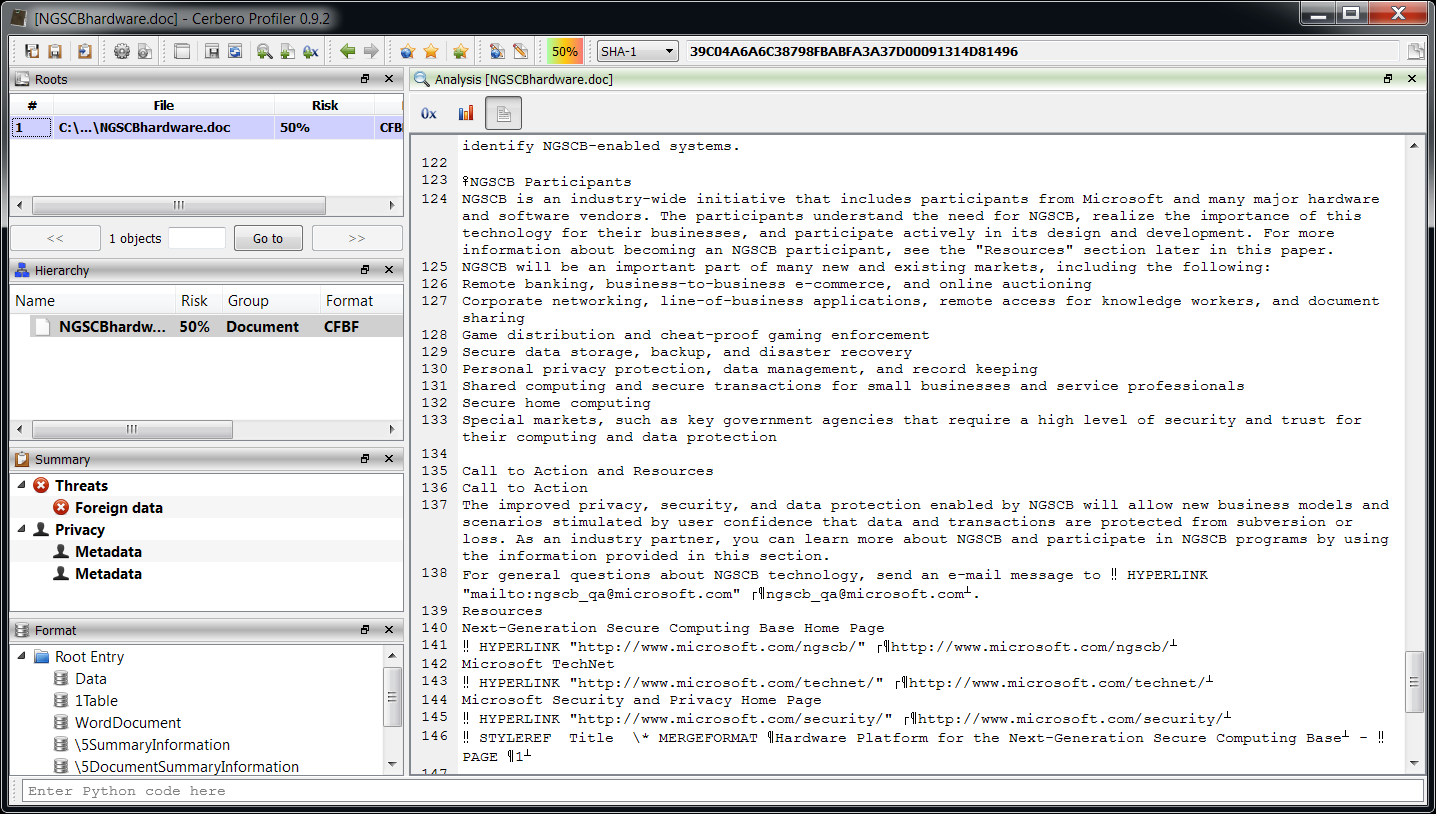The image size is (1436, 814).
Task: Sort Roots by the Risk column header
Action: point(325,105)
